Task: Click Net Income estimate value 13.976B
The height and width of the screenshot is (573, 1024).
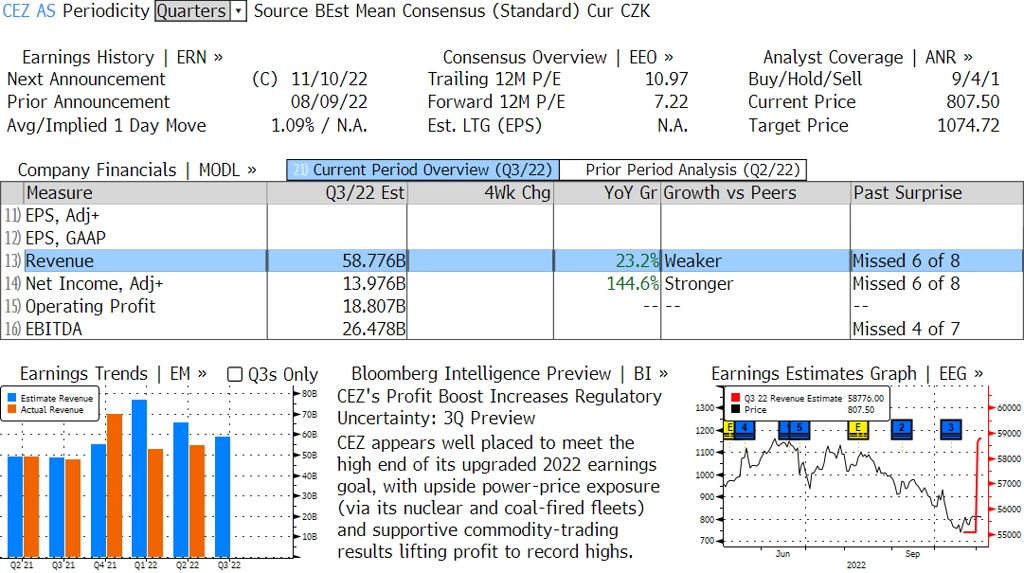Action: pos(374,284)
